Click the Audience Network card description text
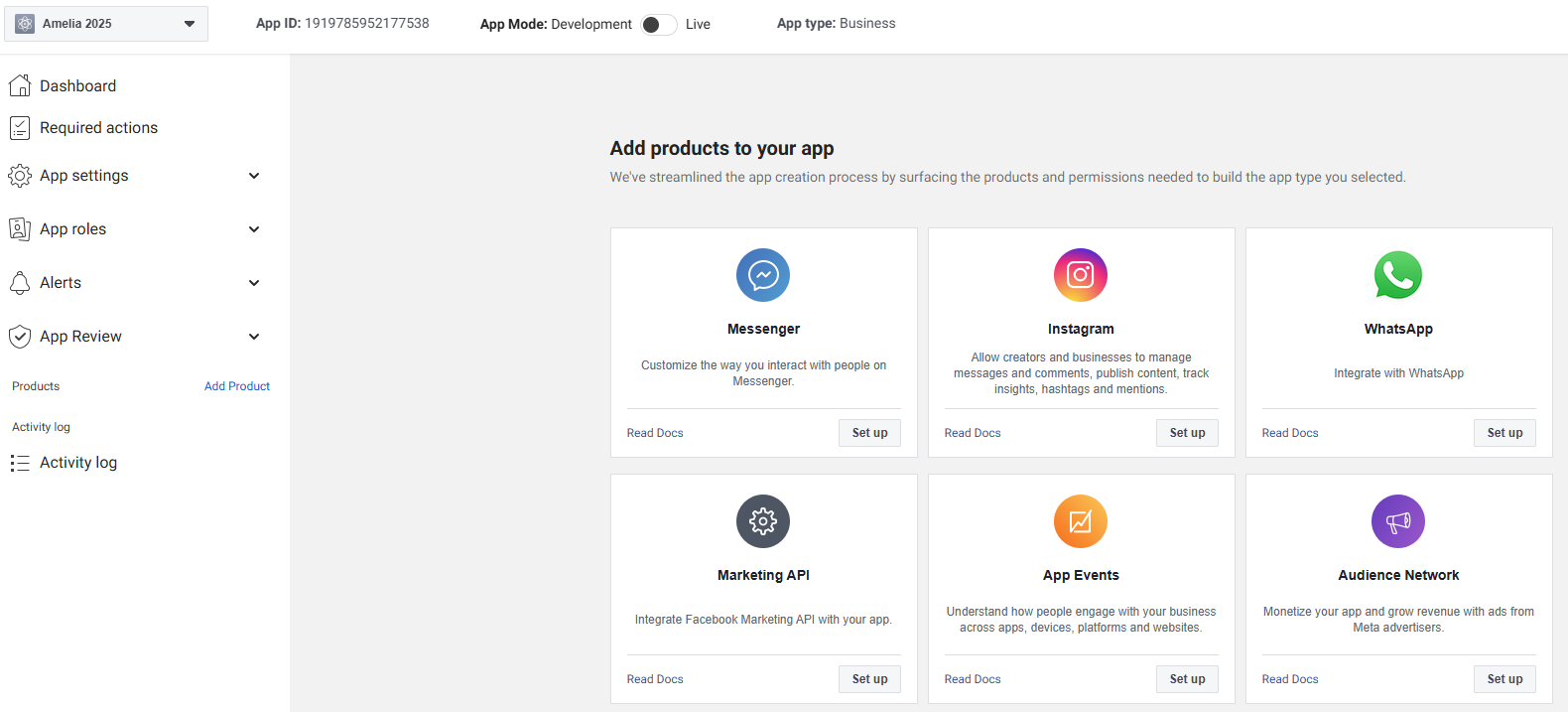 (1398, 620)
